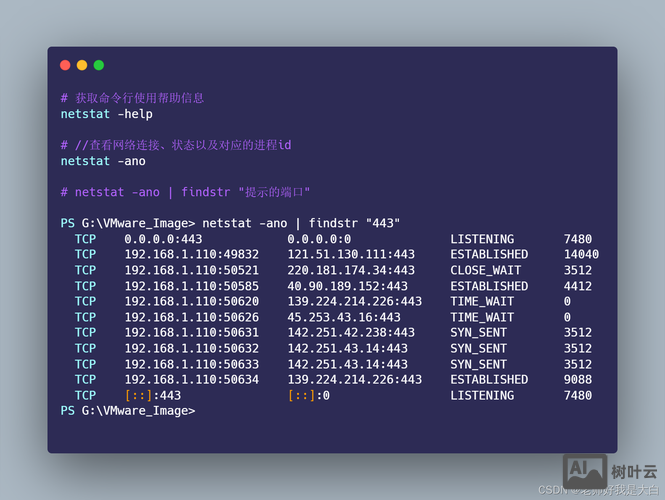Click foreign address 40.90.189.152:443
This screenshot has height=500, width=665.
(348, 286)
